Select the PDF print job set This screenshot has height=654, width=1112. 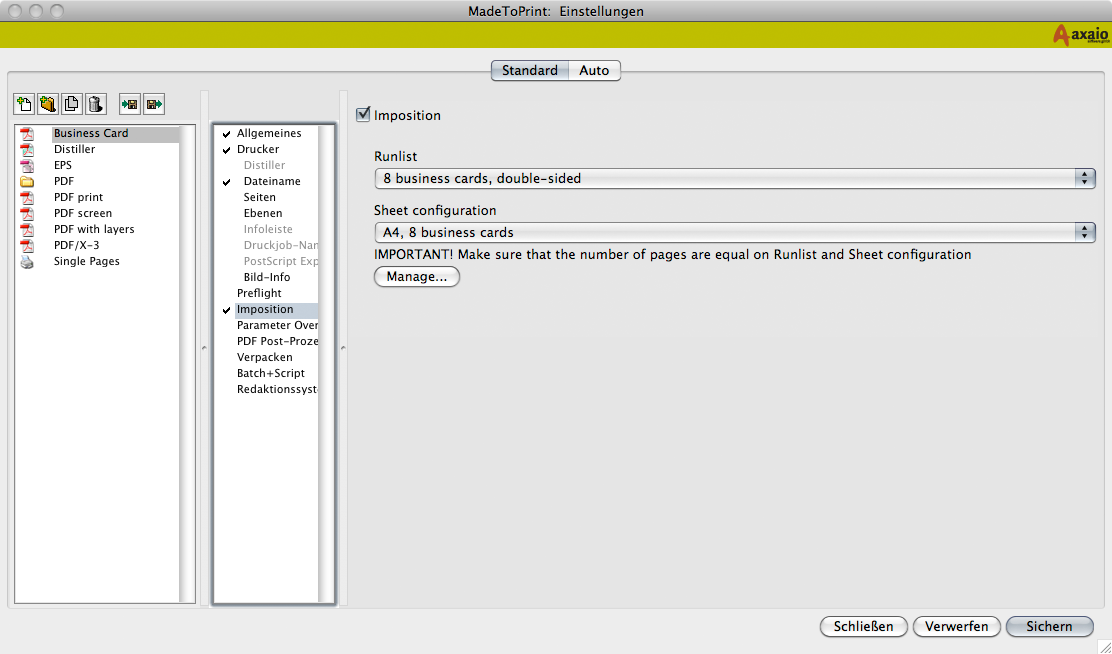pos(79,197)
